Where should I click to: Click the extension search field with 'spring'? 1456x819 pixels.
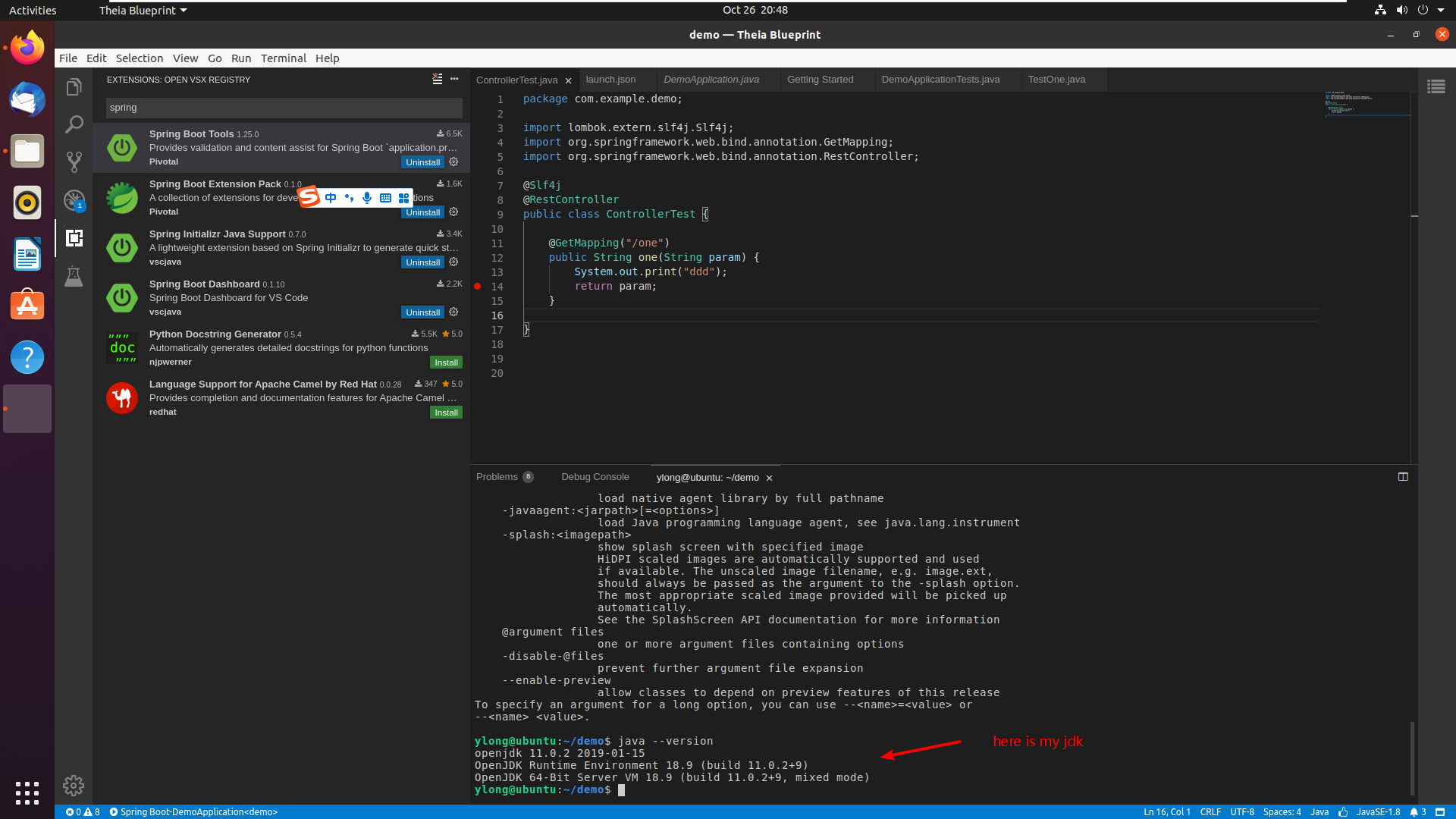284,108
